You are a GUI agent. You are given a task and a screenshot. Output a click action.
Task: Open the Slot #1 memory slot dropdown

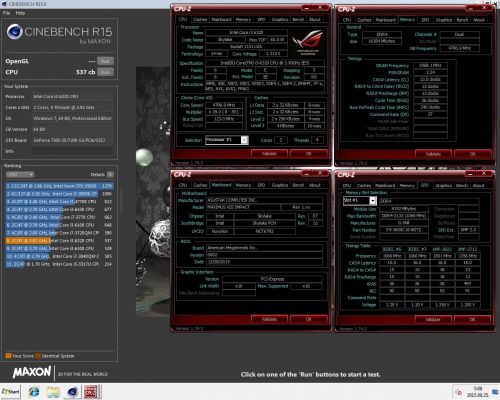[360, 200]
